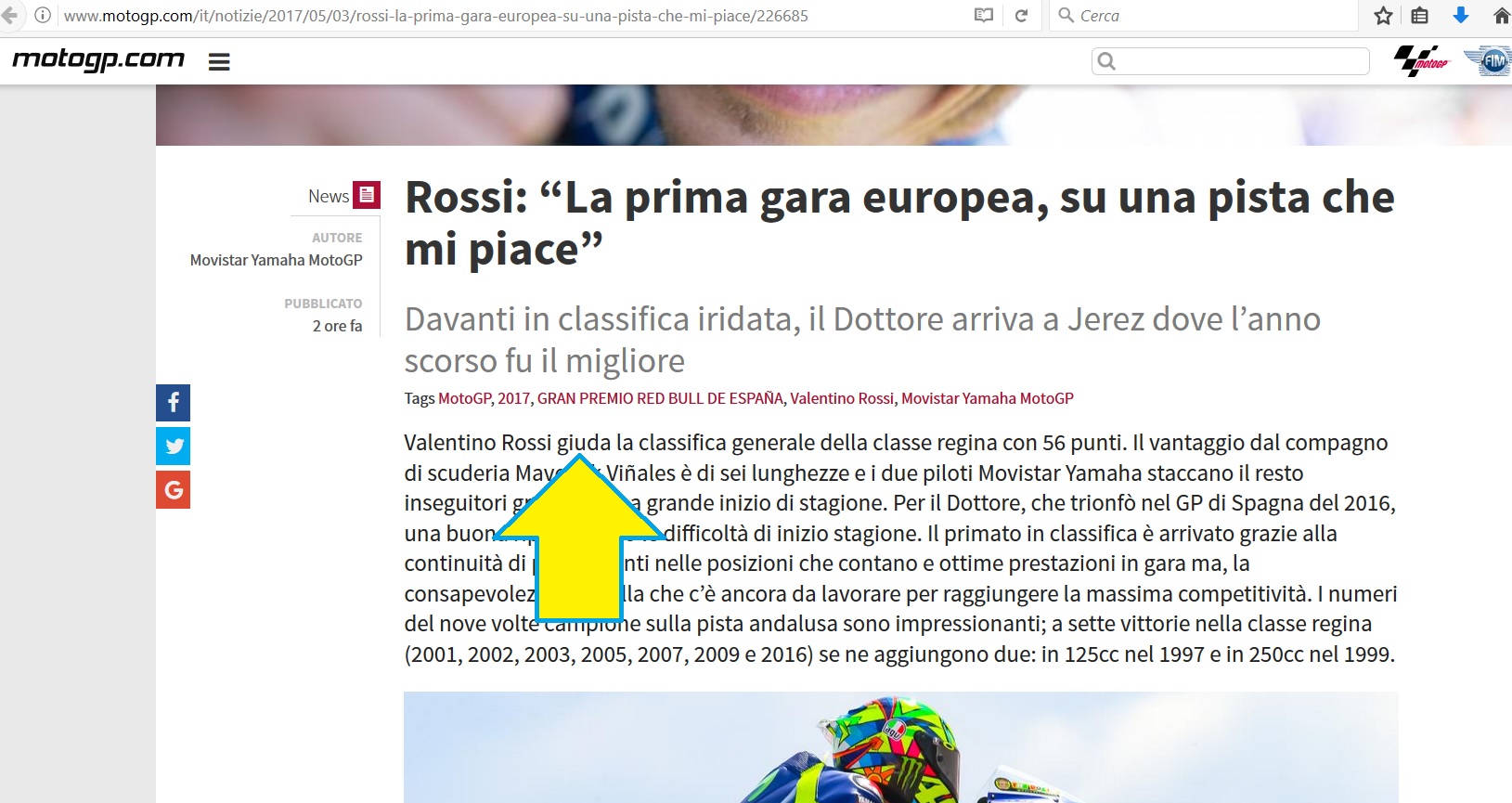Click the site search magnifier icon
Screen dimensions: 1512x803
[1106, 61]
